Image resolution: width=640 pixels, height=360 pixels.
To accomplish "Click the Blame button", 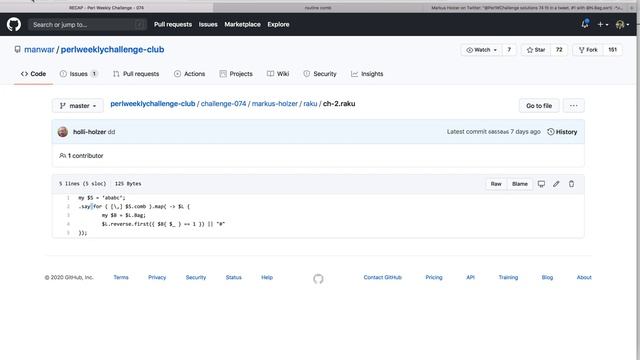I will (520, 184).
